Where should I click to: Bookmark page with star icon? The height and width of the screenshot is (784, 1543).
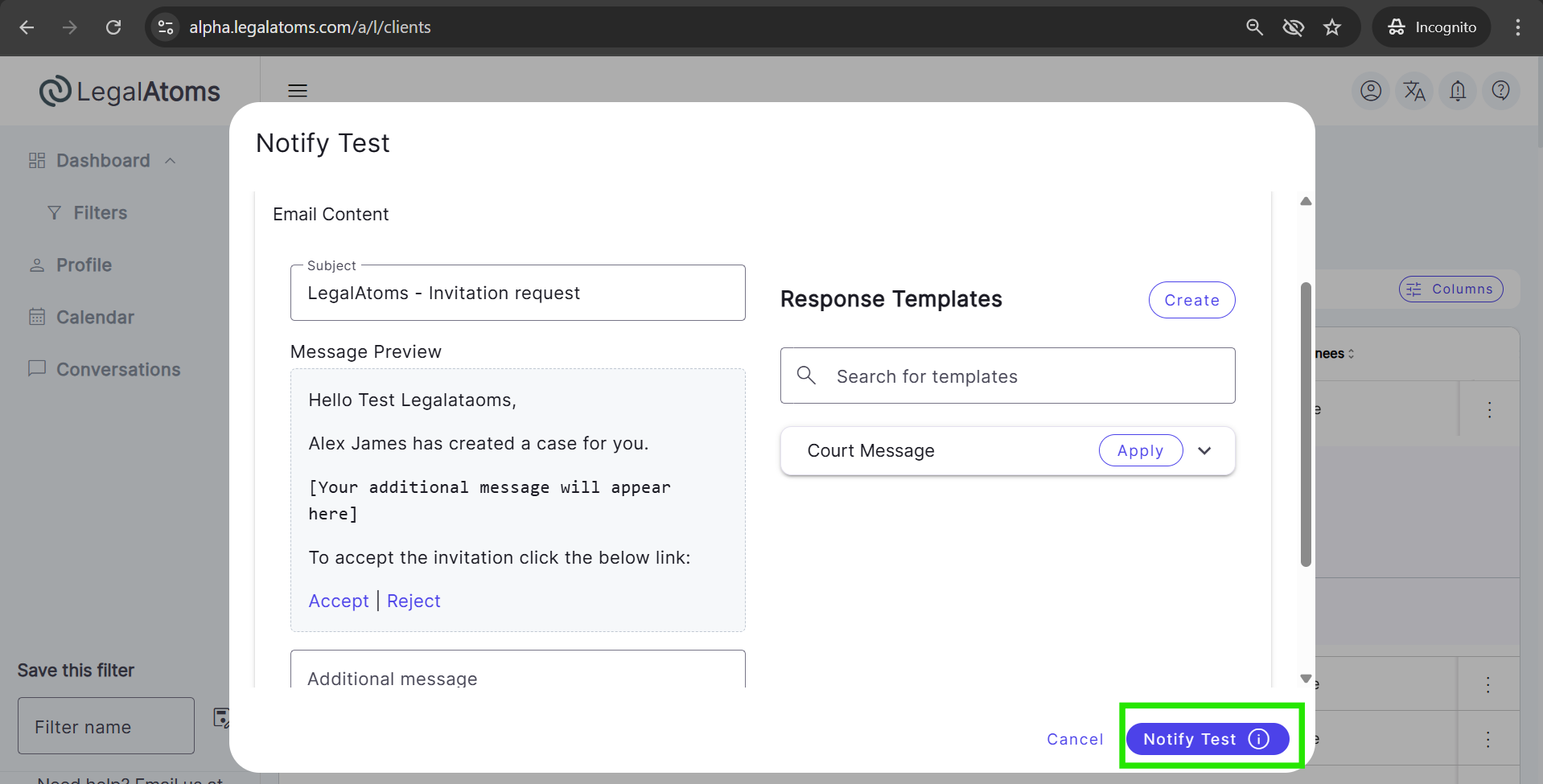click(1332, 27)
